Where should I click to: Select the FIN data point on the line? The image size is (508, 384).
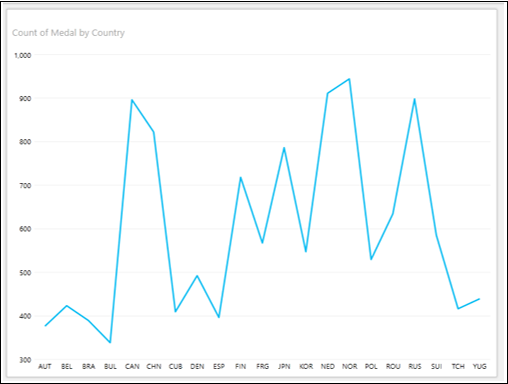(x=241, y=177)
